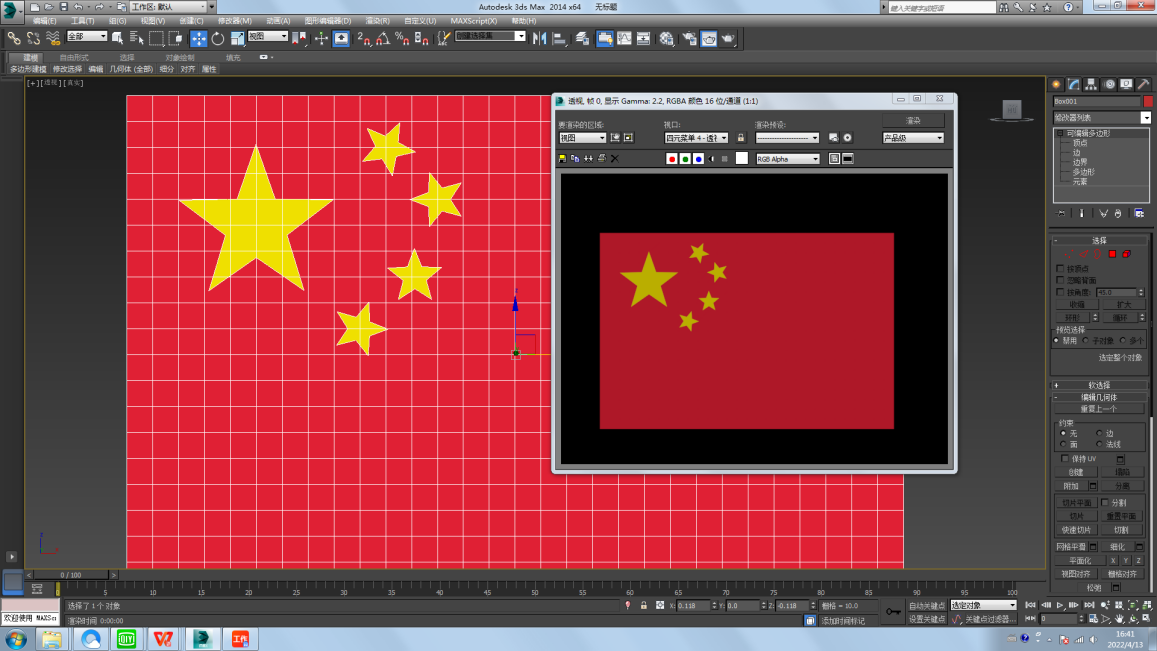The width and height of the screenshot is (1157, 651).
Task: Switch to the 自由形式 ribbon tab
Action: [74, 58]
